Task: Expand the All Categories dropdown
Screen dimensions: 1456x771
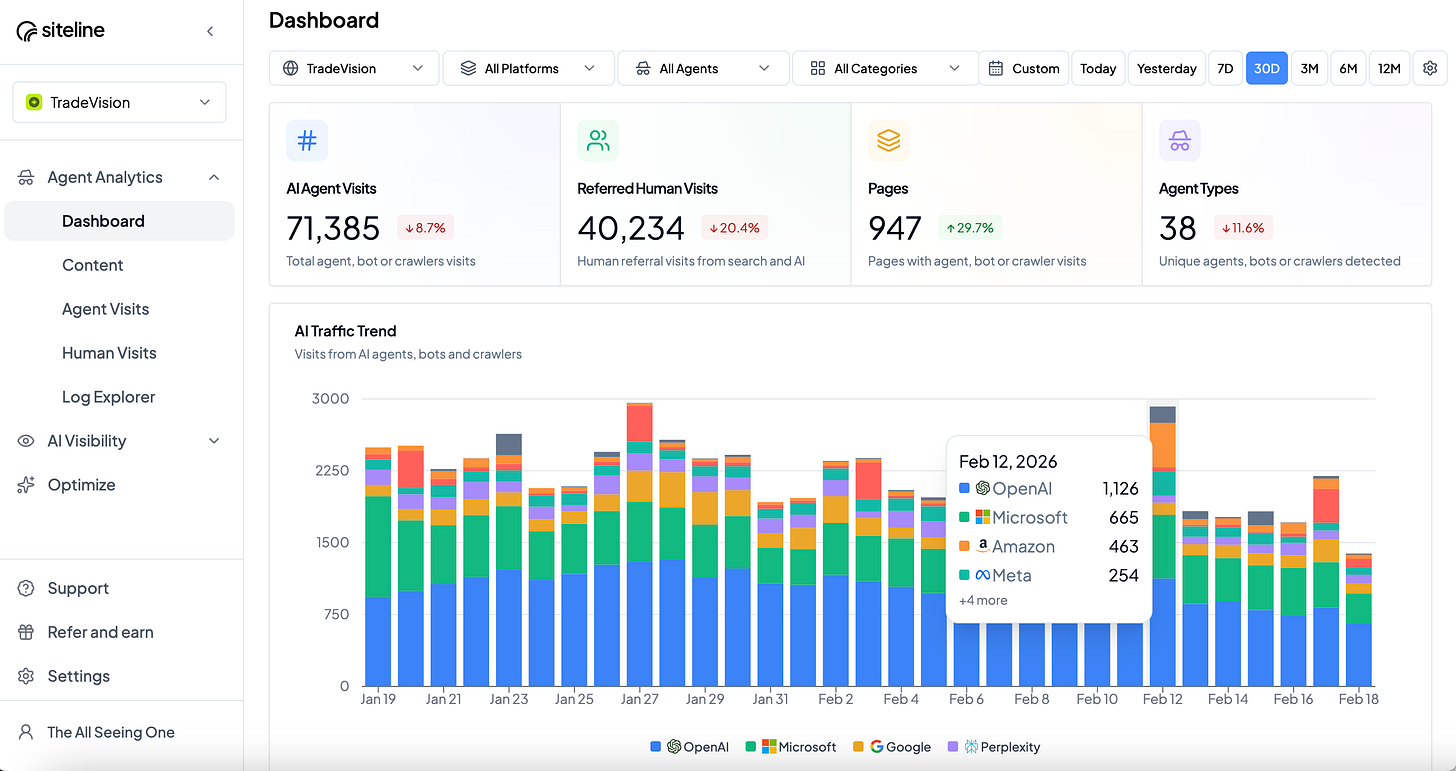Action: [884, 68]
